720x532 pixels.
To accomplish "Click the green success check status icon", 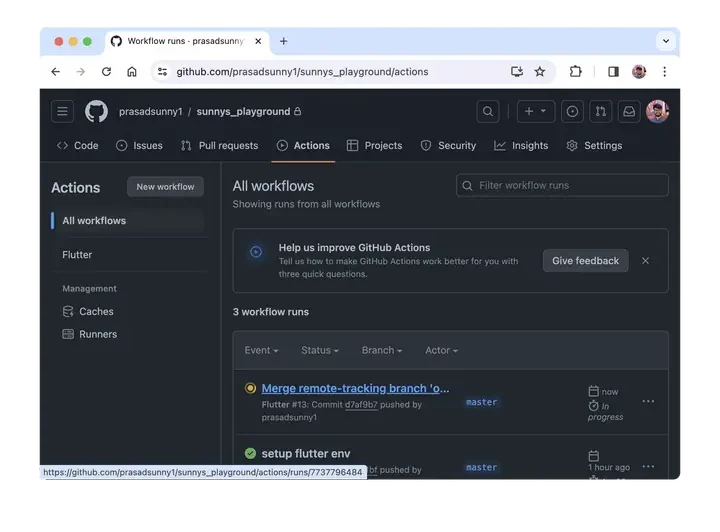I will [250, 454].
